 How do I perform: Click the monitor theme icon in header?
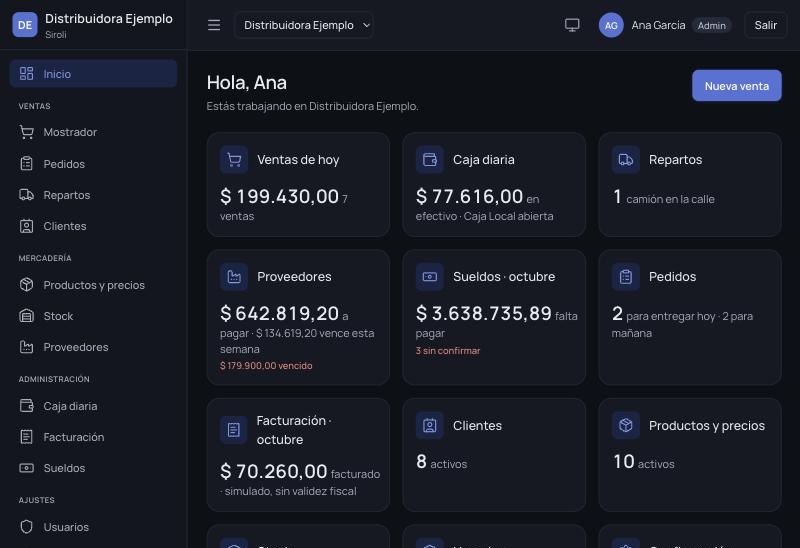(x=572, y=25)
